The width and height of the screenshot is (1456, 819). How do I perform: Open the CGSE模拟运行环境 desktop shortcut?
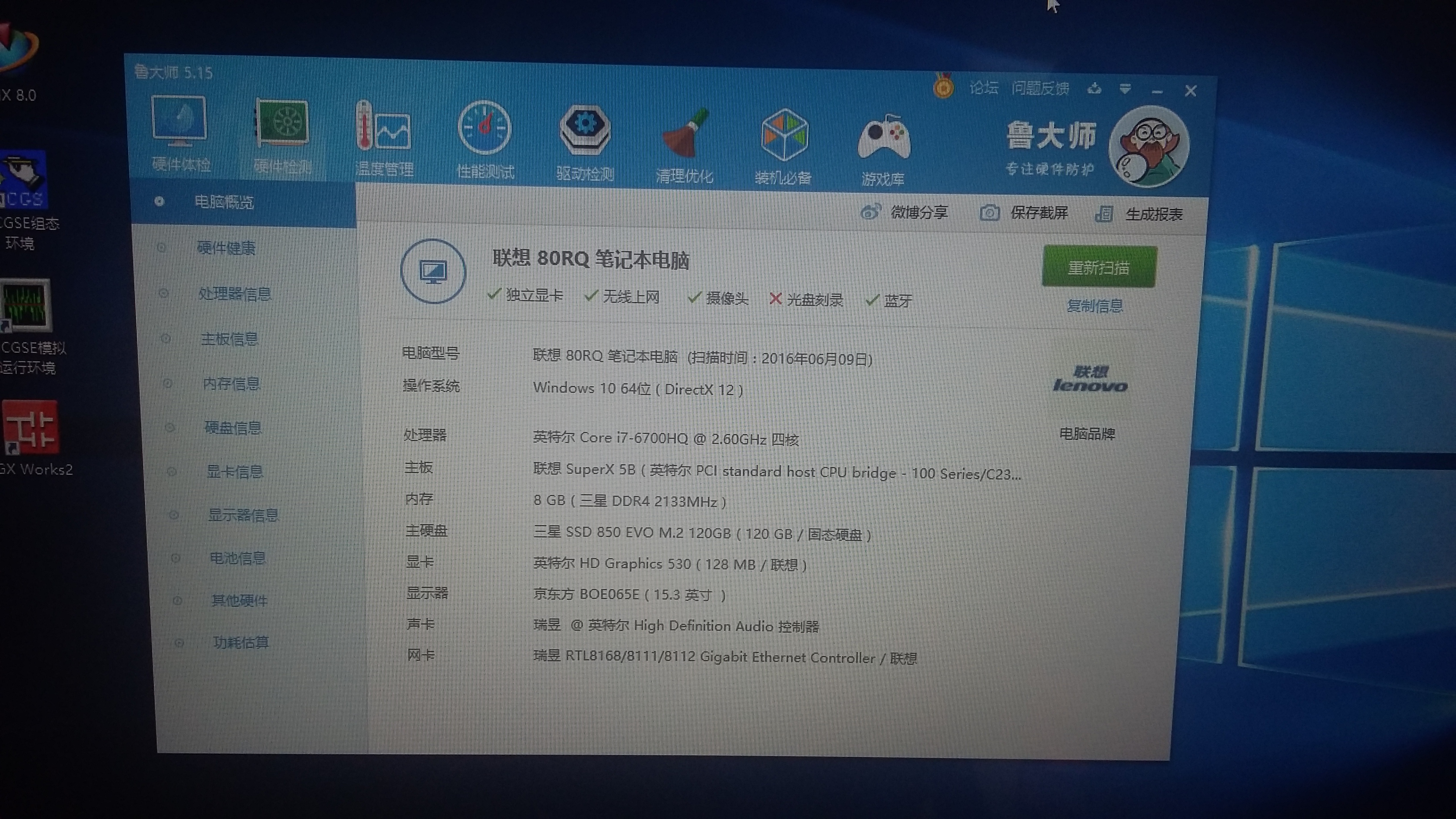[x=31, y=327]
